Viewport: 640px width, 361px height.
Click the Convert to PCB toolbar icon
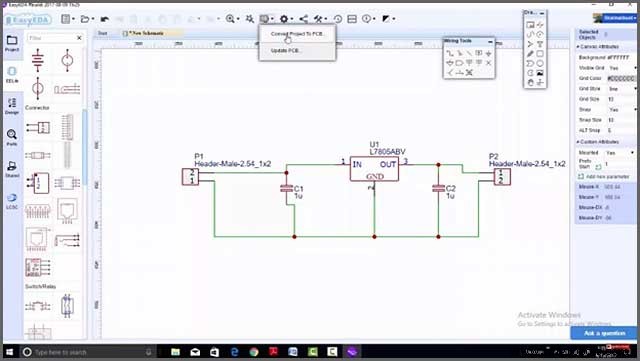click(264, 19)
